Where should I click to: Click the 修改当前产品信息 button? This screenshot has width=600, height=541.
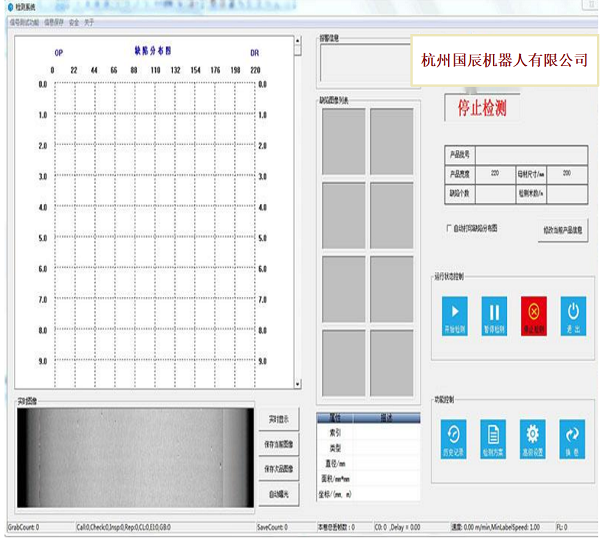564,229
